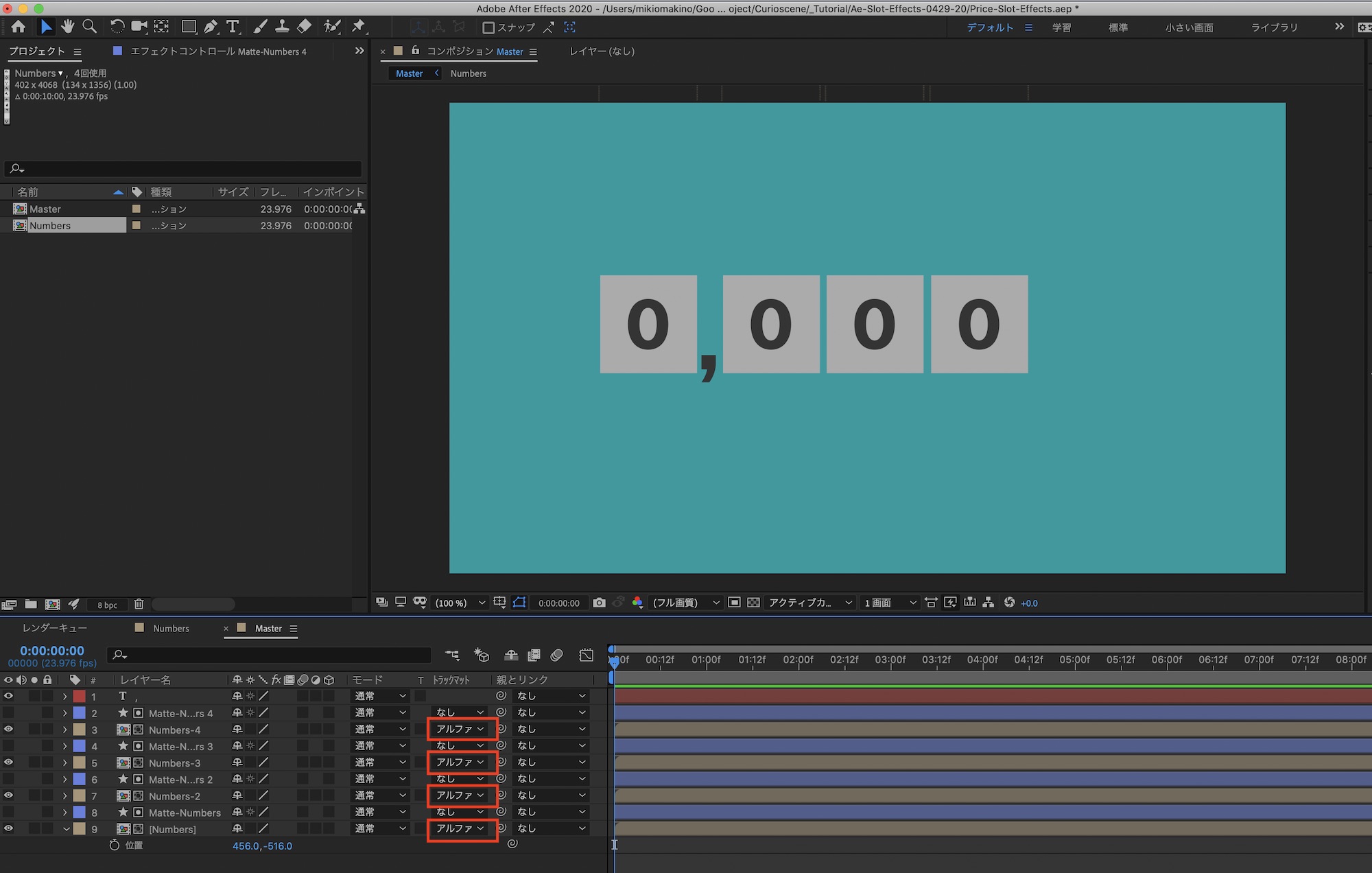Hide the Numbers-4 layer eye toggle
This screenshot has height=873, width=1372.
pyautogui.click(x=8, y=729)
